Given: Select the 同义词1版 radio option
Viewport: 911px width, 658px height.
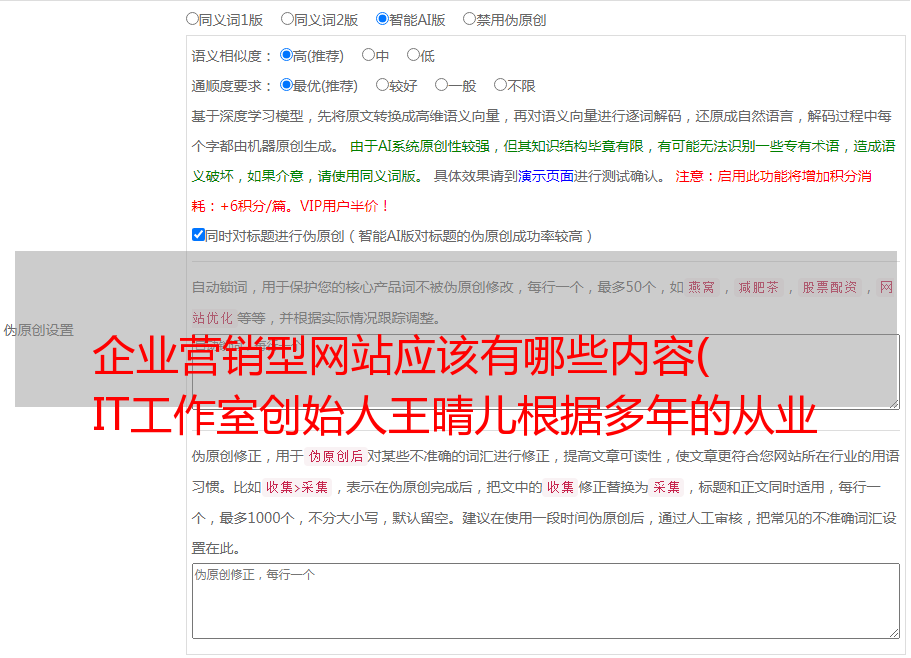Looking at the screenshot, I should click(x=193, y=19).
